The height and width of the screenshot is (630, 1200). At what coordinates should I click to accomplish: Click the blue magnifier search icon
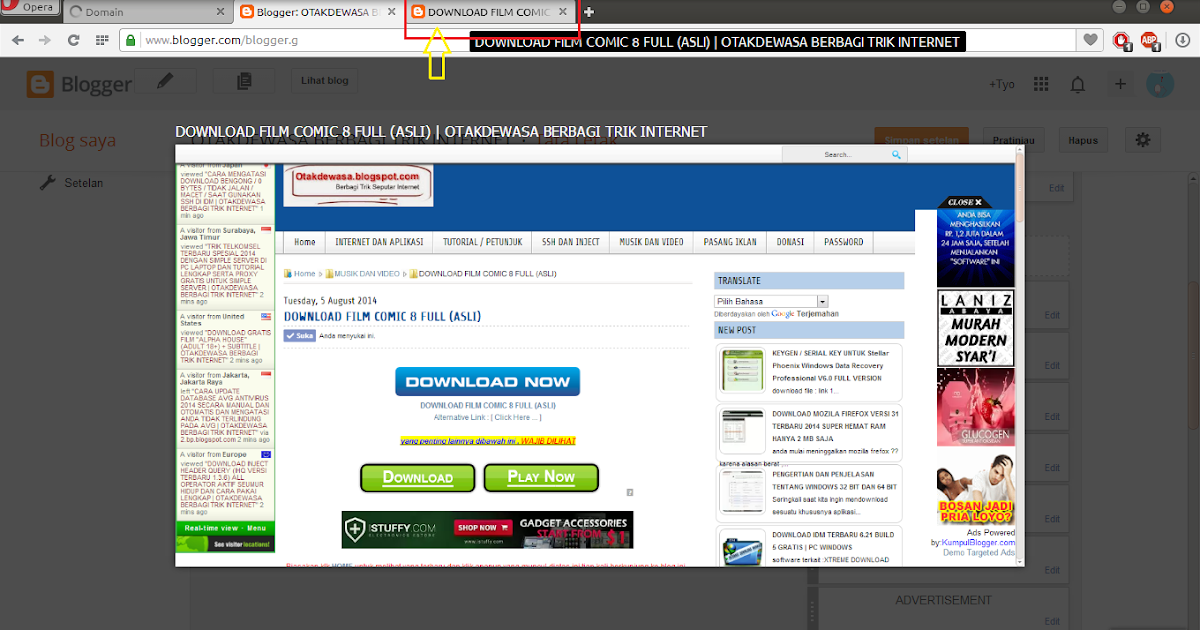click(x=897, y=155)
